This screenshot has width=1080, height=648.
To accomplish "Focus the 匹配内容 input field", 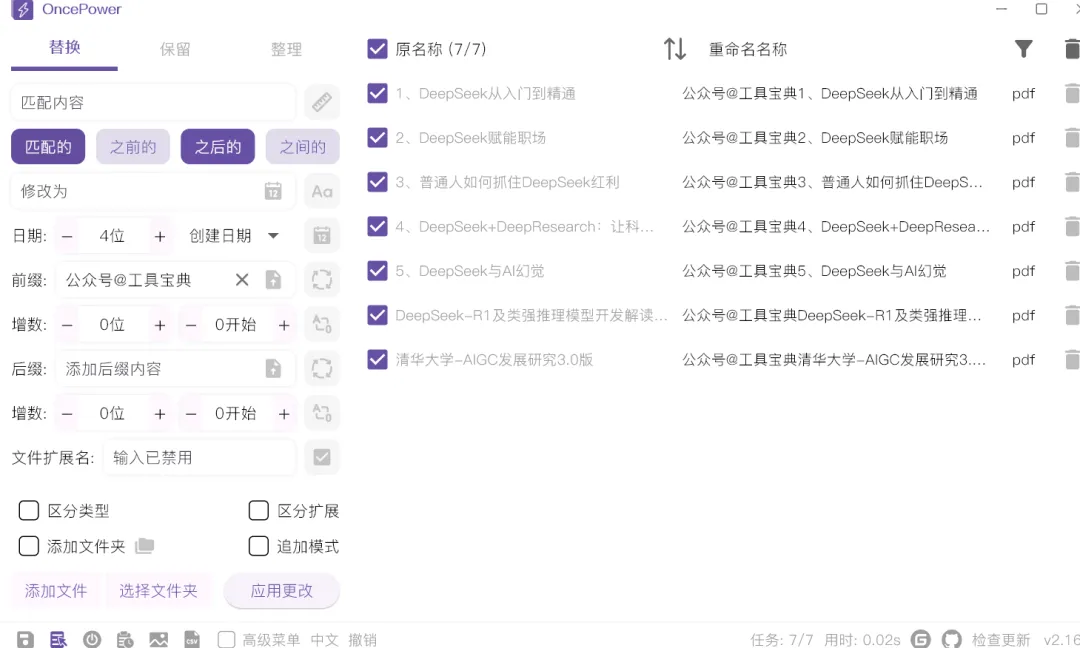I will click(153, 103).
